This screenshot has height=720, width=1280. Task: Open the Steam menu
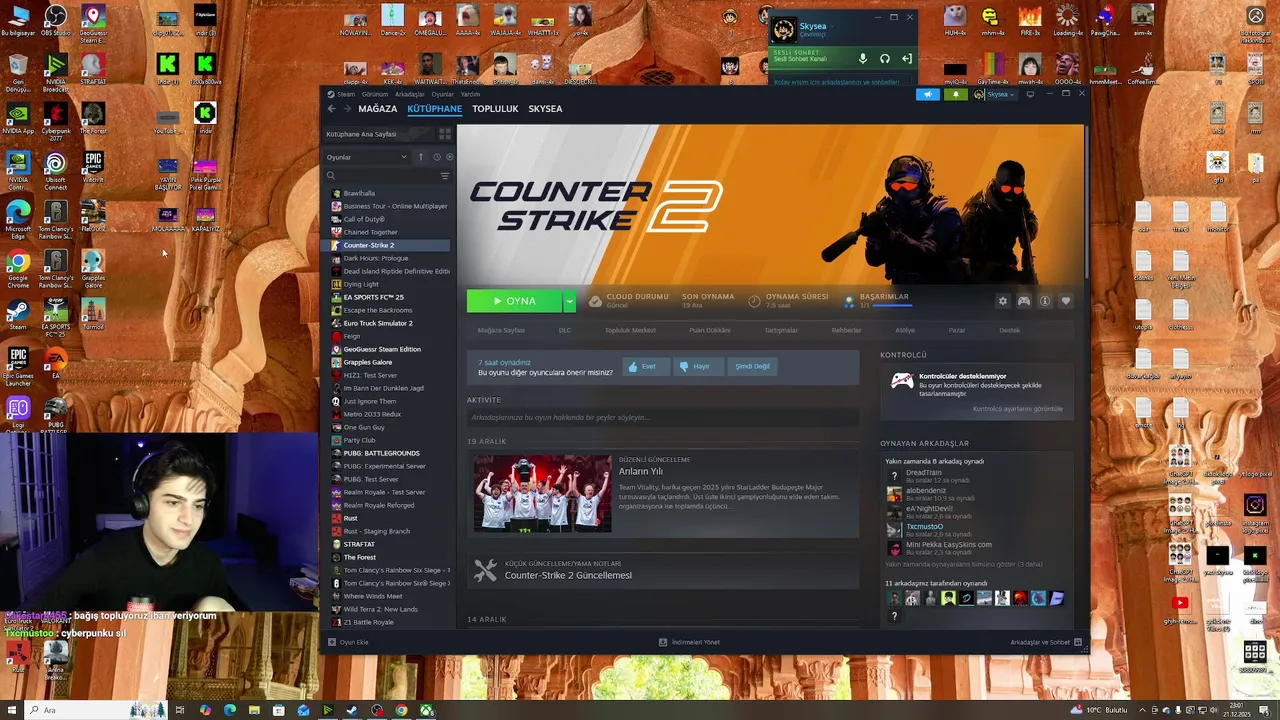click(x=346, y=94)
